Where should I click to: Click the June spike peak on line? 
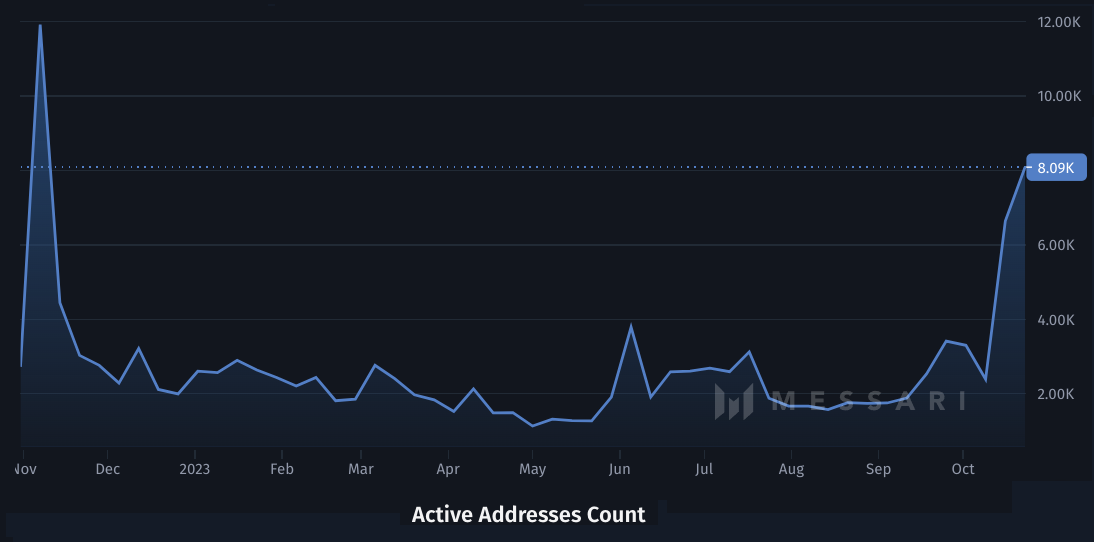631,326
